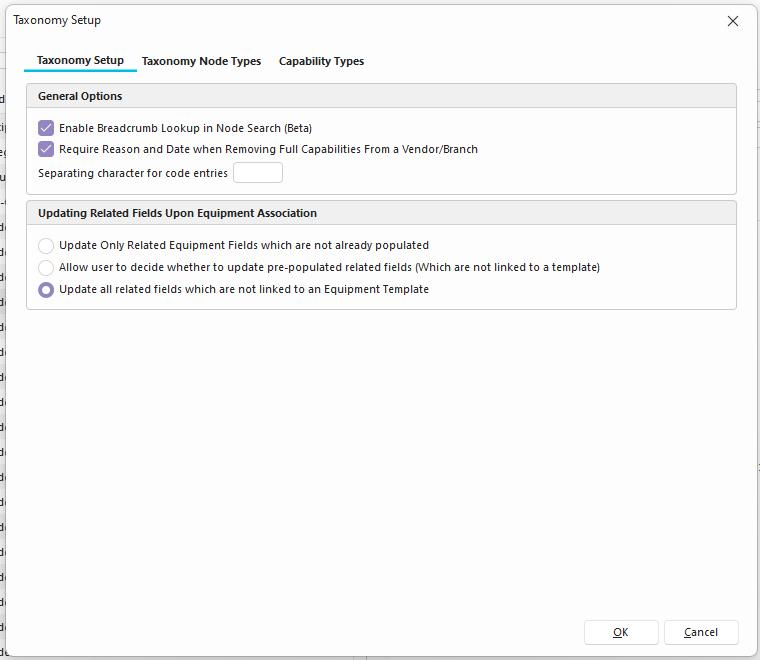760x660 pixels.
Task: Click 'Allow user to decide' option label text
Action: click(x=329, y=267)
